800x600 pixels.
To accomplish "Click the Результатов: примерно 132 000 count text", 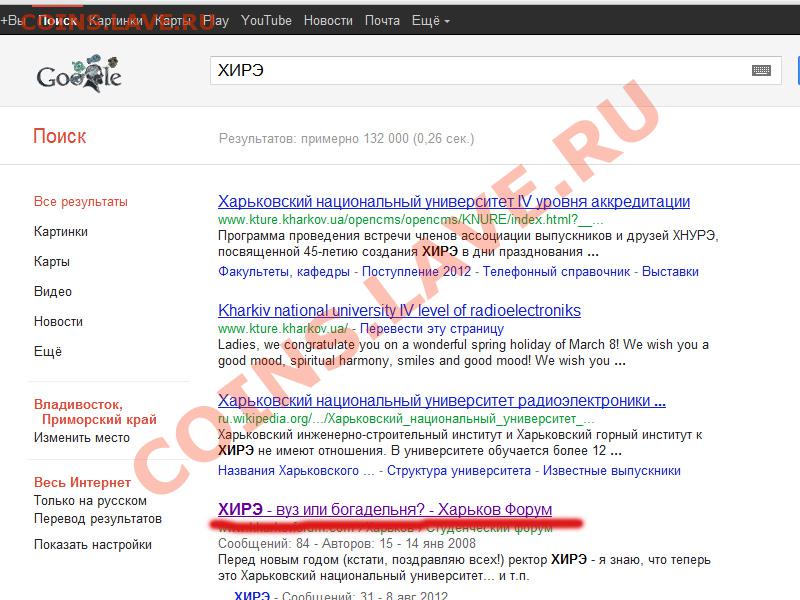I will tap(346, 139).
